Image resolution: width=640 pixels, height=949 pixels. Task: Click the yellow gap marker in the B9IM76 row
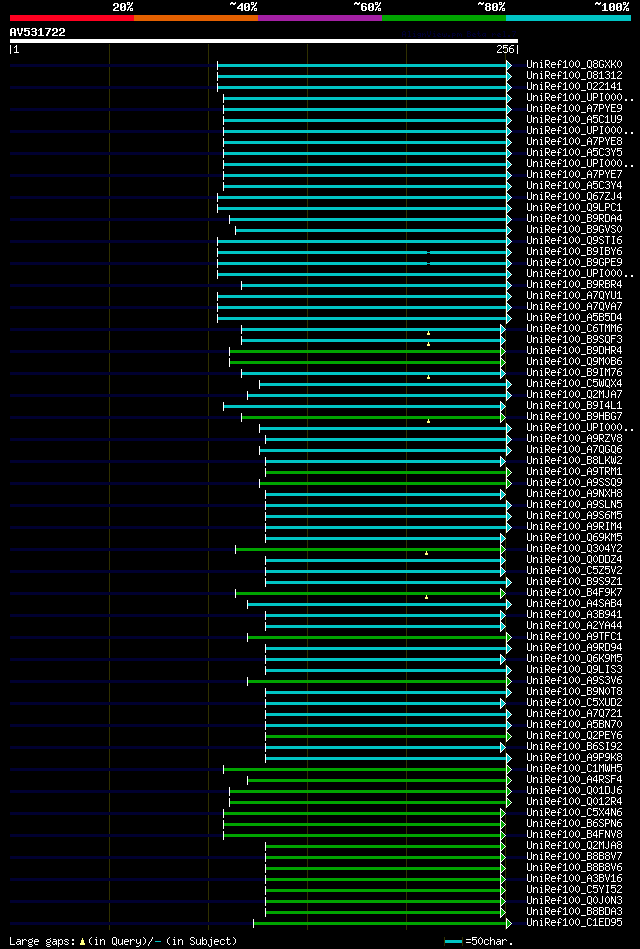[428, 377]
